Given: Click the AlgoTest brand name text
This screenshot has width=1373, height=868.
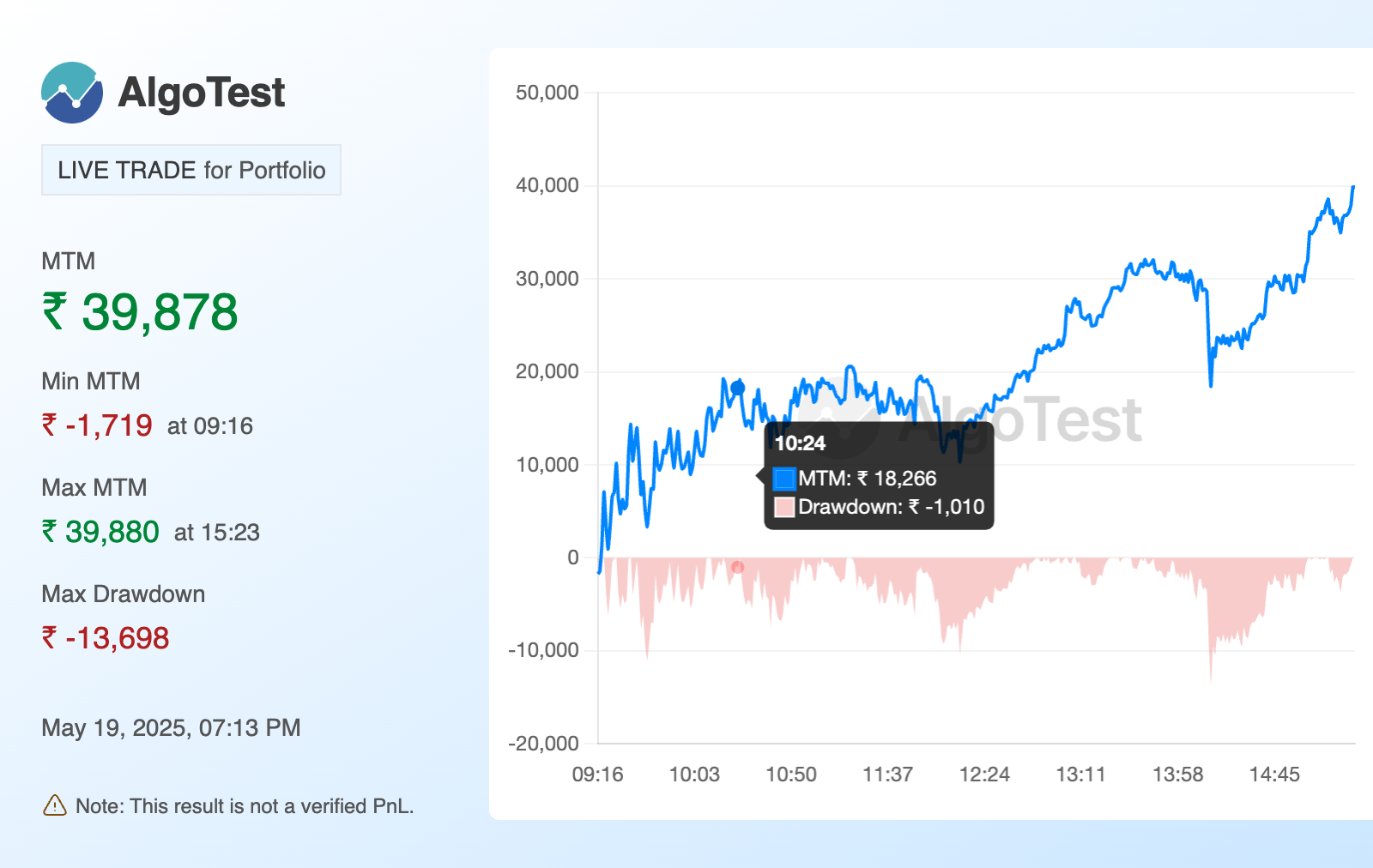Looking at the screenshot, I should (x=201, y=93).
